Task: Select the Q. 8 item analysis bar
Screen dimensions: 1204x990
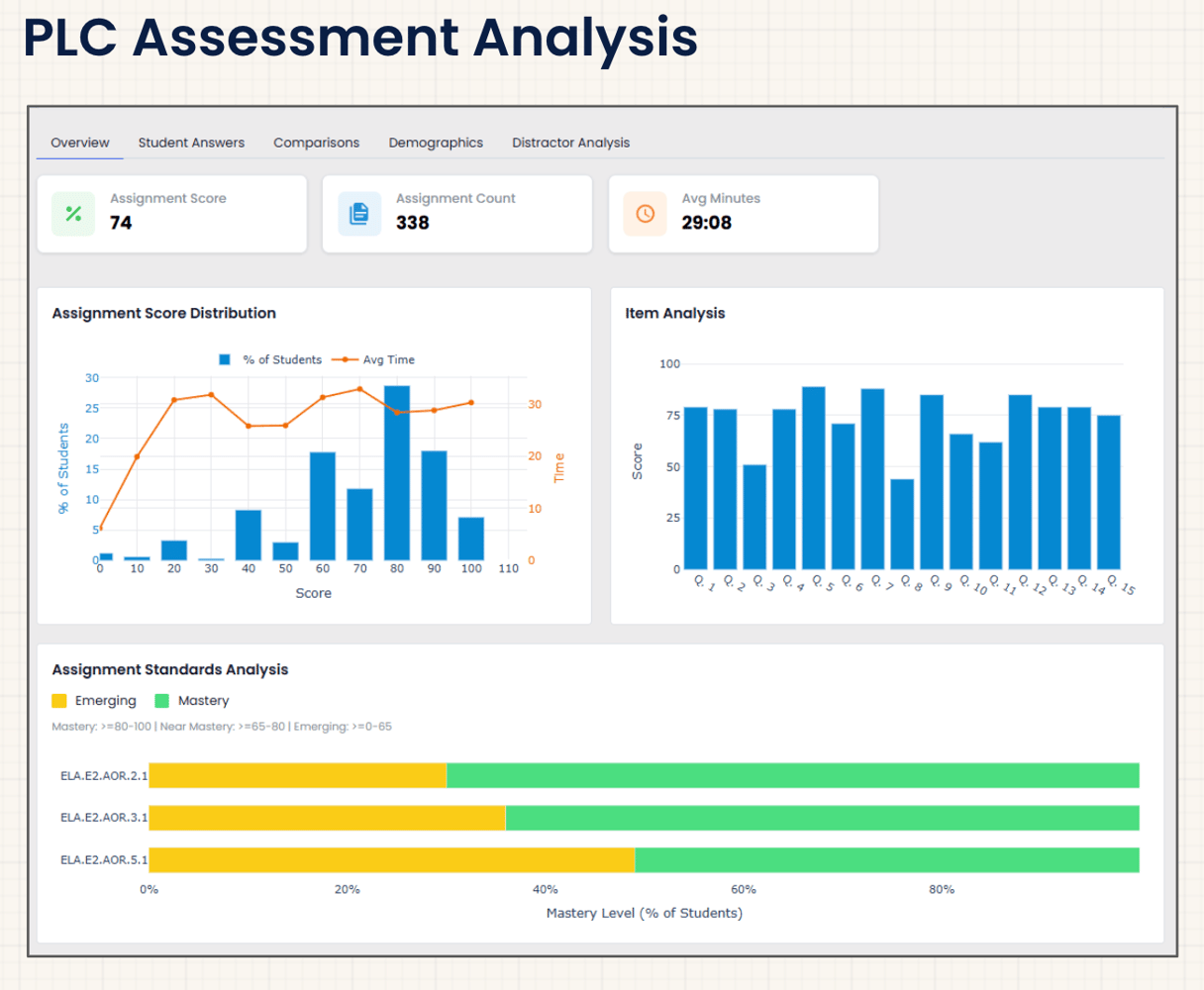Action: click(x=902, y=524)
